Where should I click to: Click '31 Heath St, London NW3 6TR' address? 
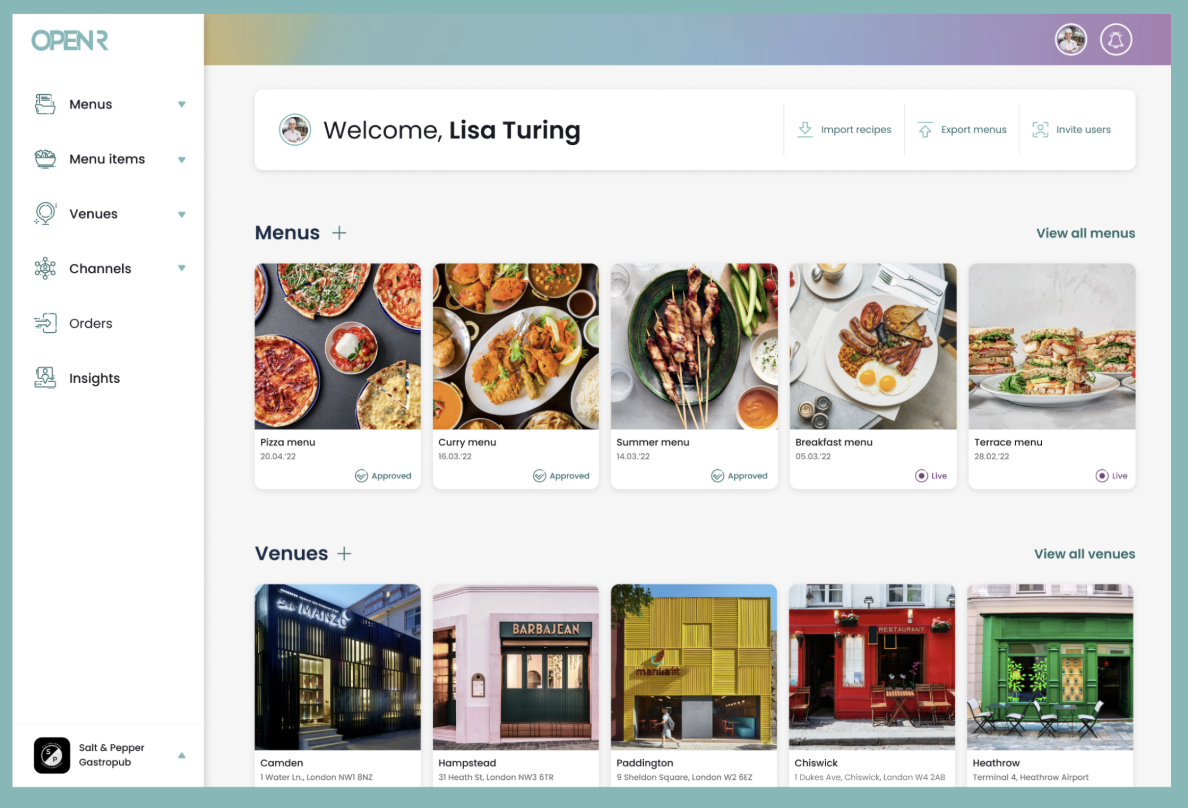pos(496,777)
